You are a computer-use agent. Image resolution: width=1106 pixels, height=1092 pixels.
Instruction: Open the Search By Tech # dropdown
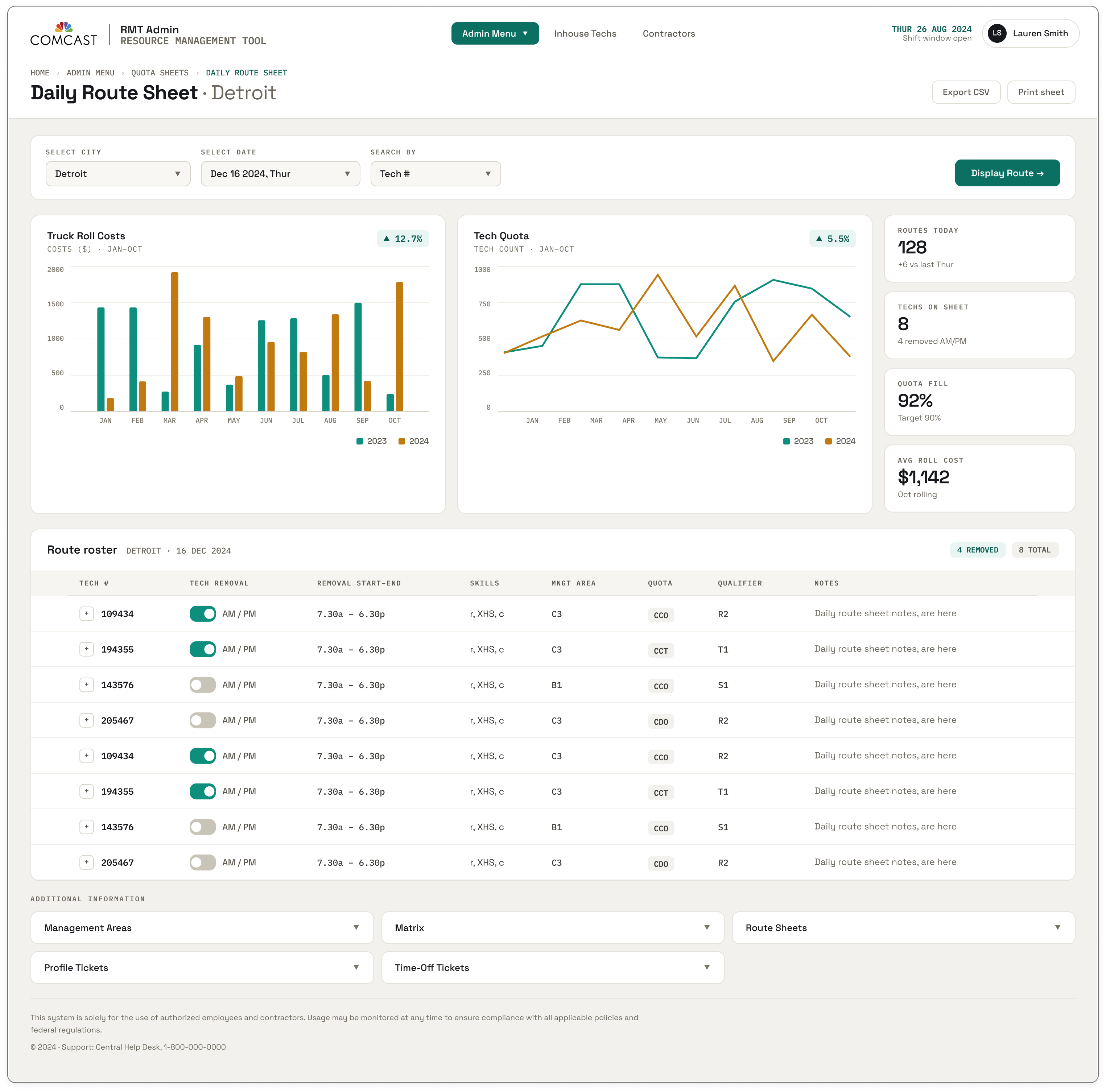[x=436, y=173]
